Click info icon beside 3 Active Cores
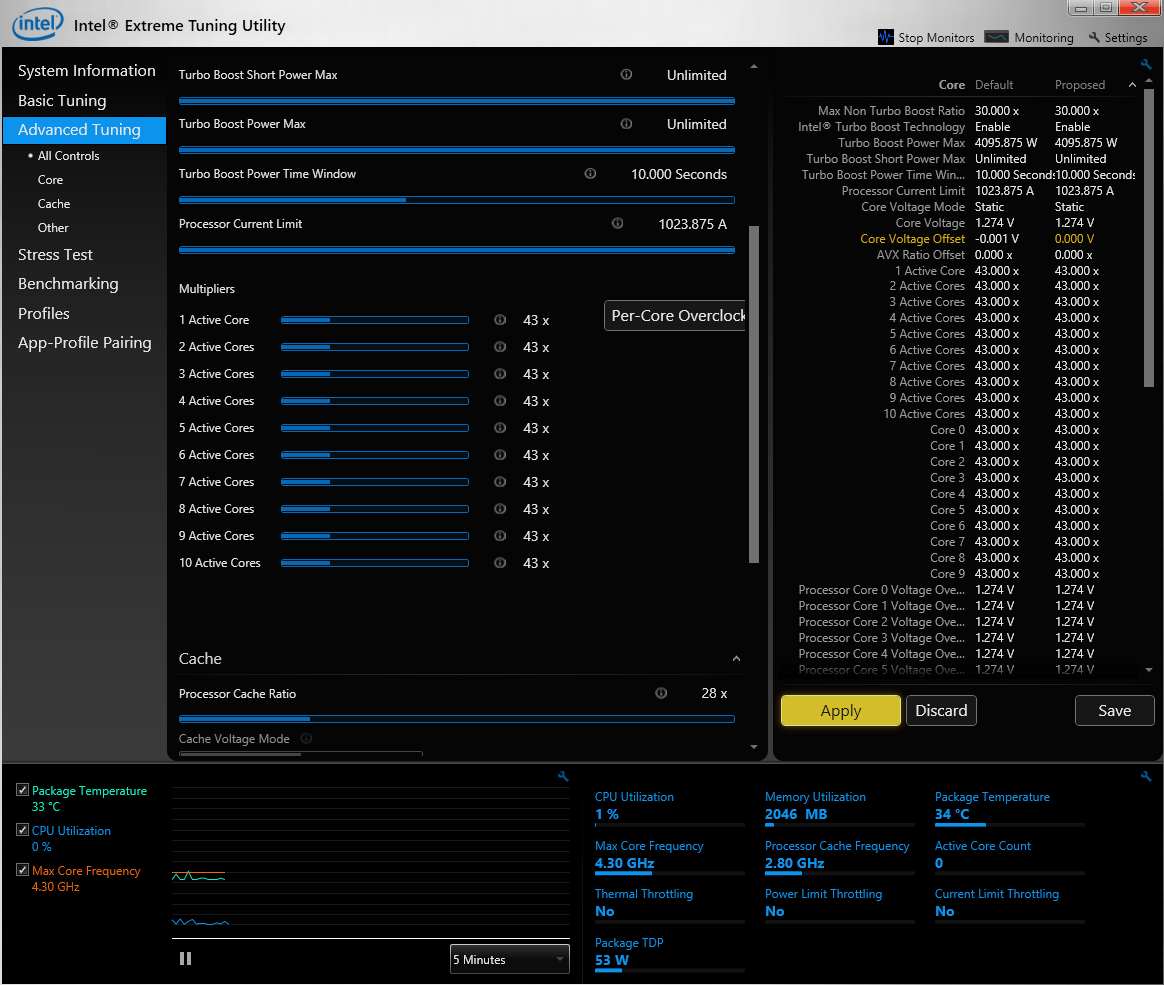Viewport: 1164px width, 985px height. point(500,373)
